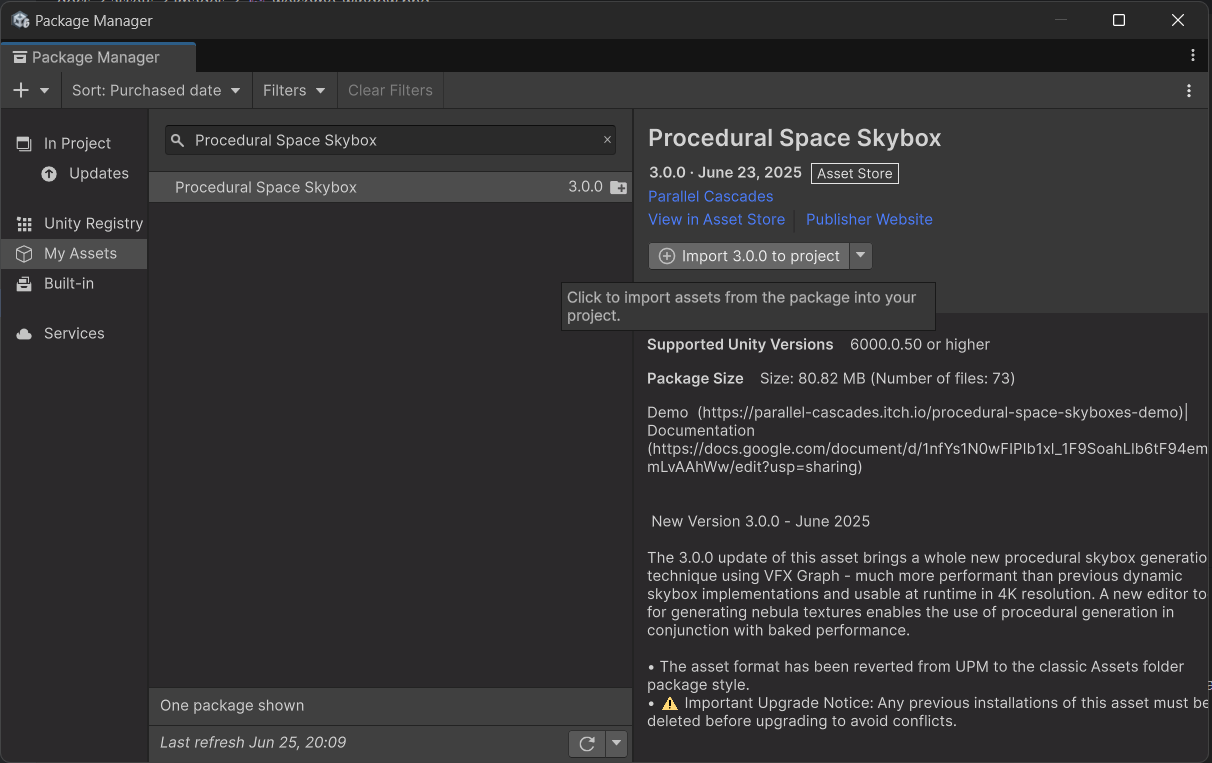Click the plus add package icon
Viewport: 1212px width, 763px height.
(x=21, y=90)
